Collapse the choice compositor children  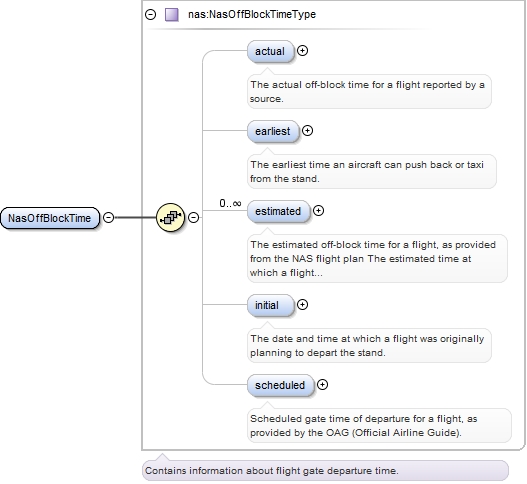(x=193, y=217)
